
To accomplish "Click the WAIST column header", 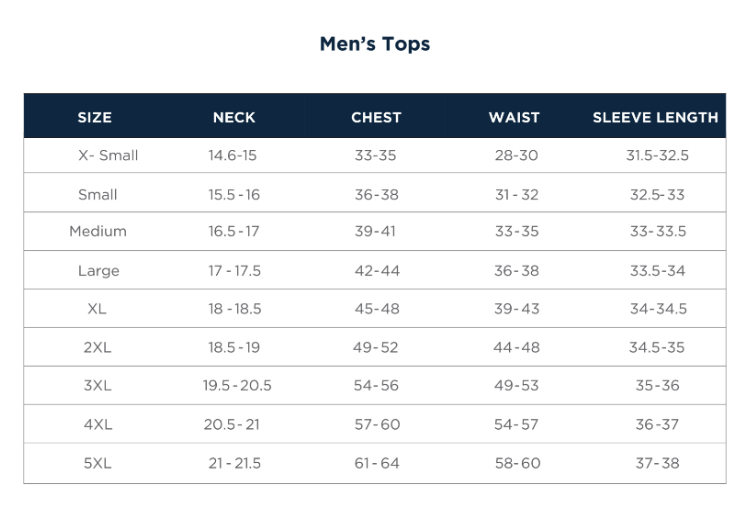I will (514, 117).
